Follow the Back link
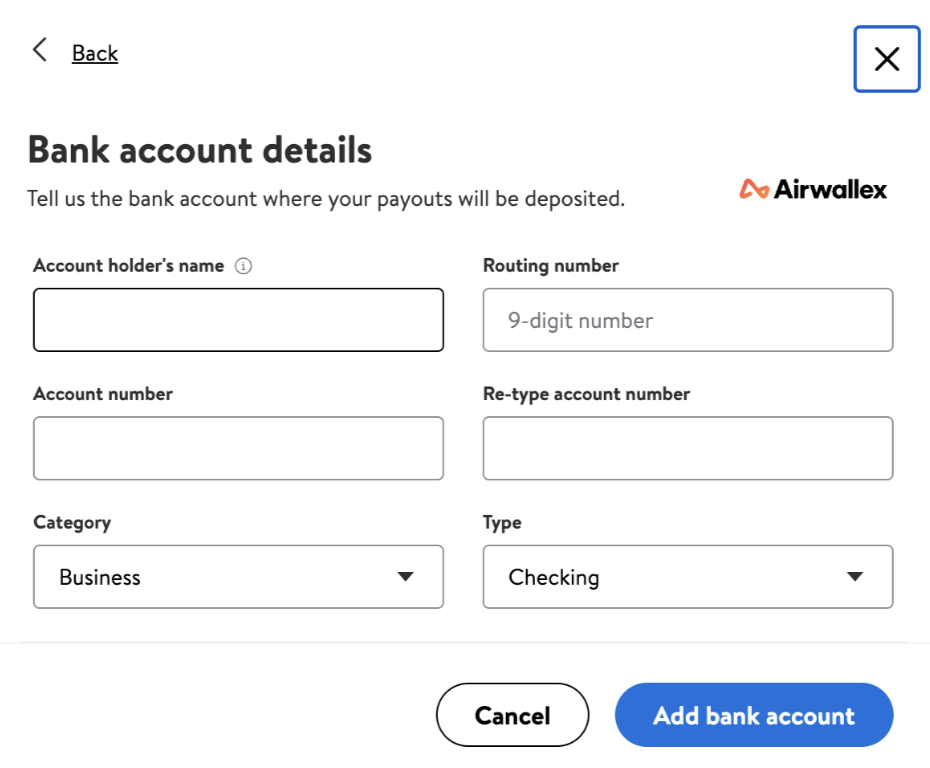The height and width of the screenshot is (768, 930). pyautogui.click(x=95, y=54)
